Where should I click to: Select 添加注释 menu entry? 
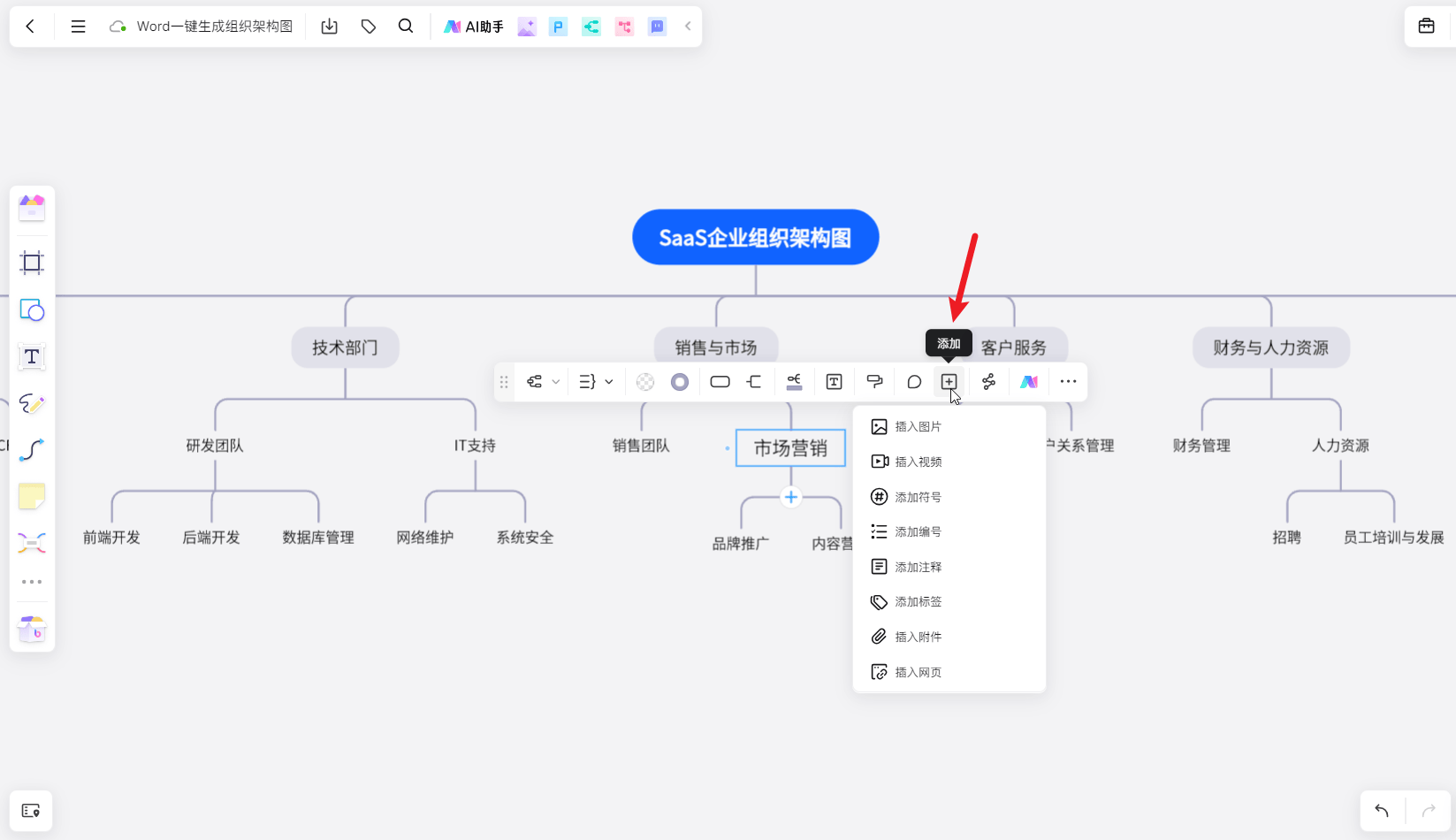click(x=918, y=567)
